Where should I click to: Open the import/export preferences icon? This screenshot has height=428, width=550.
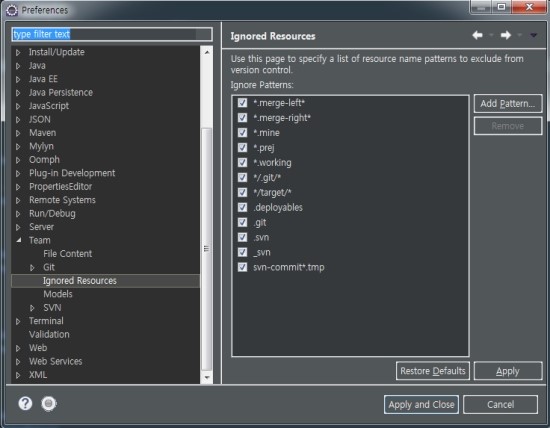click(x=49, y=403)
